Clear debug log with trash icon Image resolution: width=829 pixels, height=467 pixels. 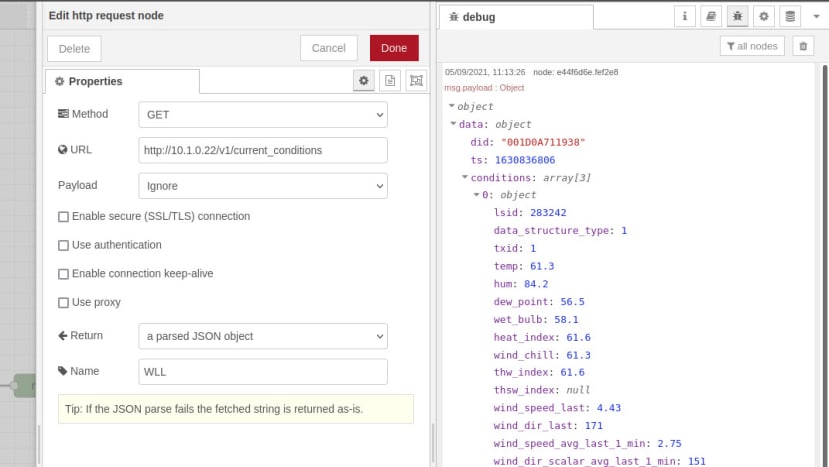pos(803,47)
